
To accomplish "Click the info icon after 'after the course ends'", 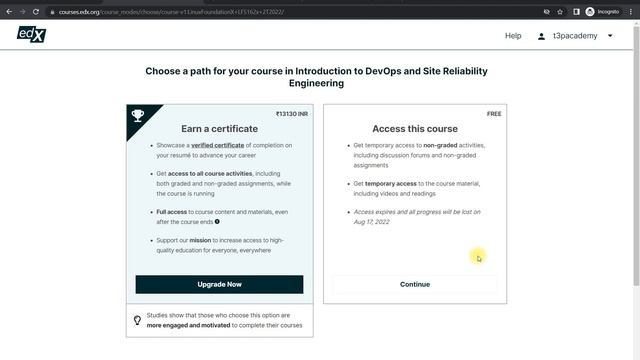I will point(217,222).
